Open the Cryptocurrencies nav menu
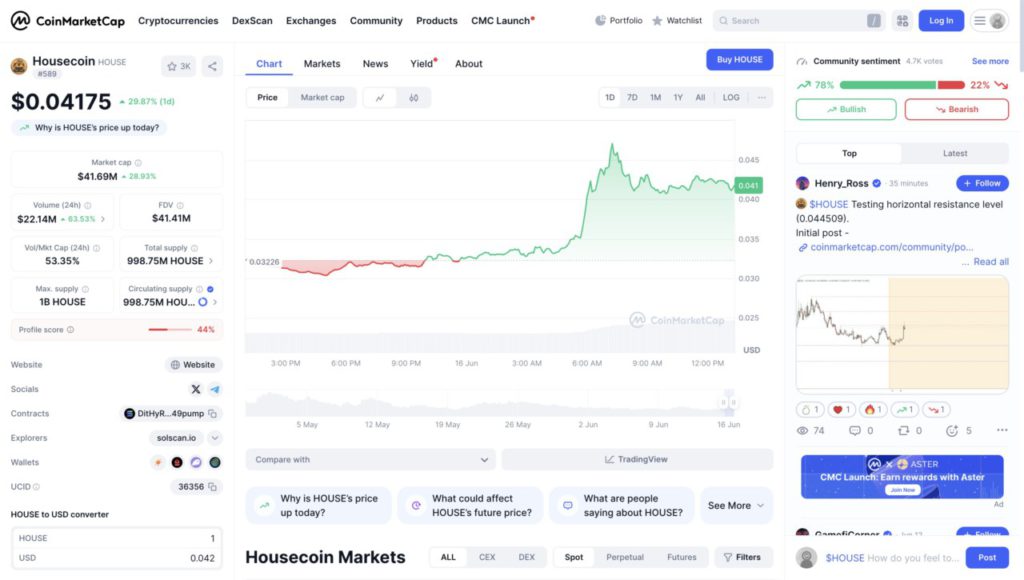The image size is (1024, 580). (178, 21)
